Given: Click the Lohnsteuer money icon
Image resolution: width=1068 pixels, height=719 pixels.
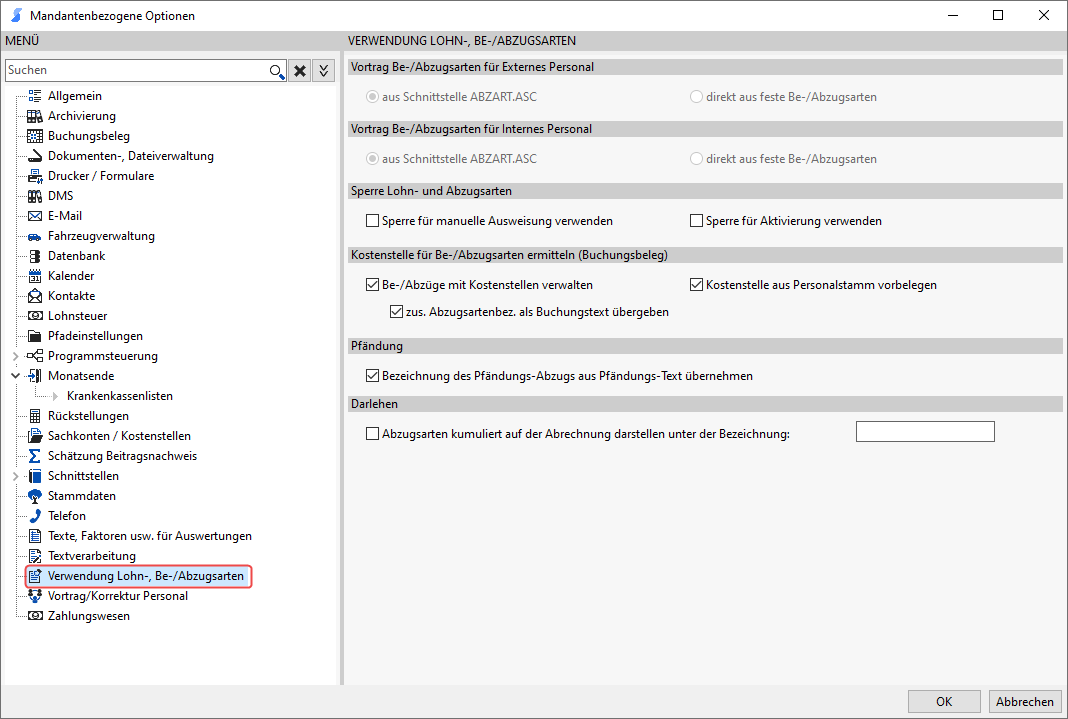Looking at the screenshot, I should [35, 316].
